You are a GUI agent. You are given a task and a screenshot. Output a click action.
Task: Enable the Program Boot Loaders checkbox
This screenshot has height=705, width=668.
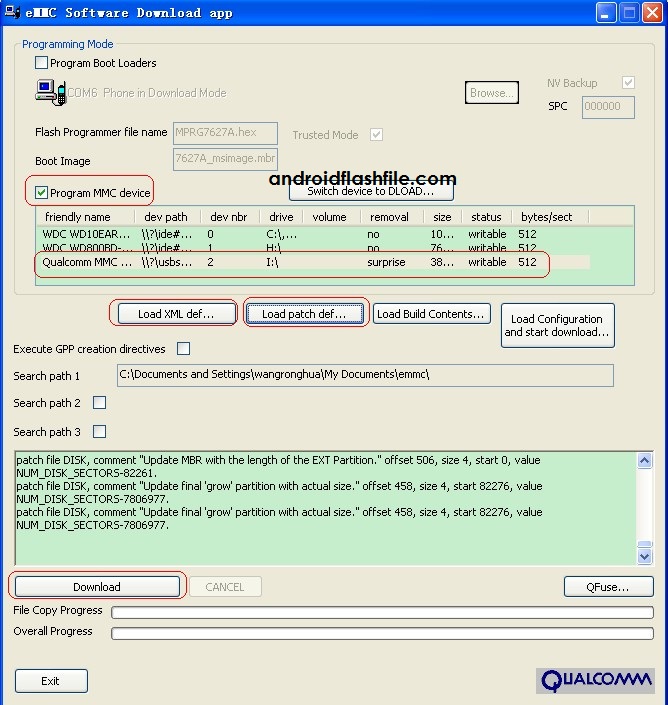(x=41, y=62)
